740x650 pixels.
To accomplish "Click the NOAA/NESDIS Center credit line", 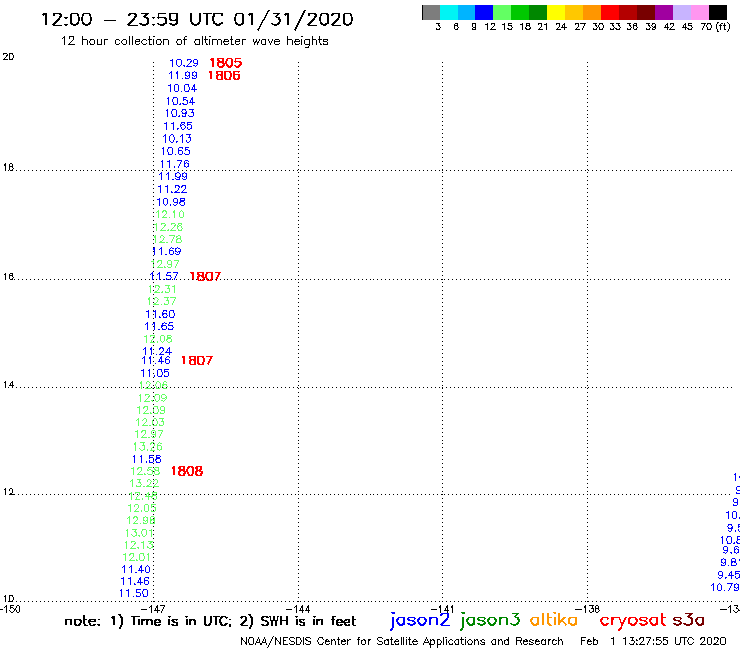I will click(x=402, y=642).
